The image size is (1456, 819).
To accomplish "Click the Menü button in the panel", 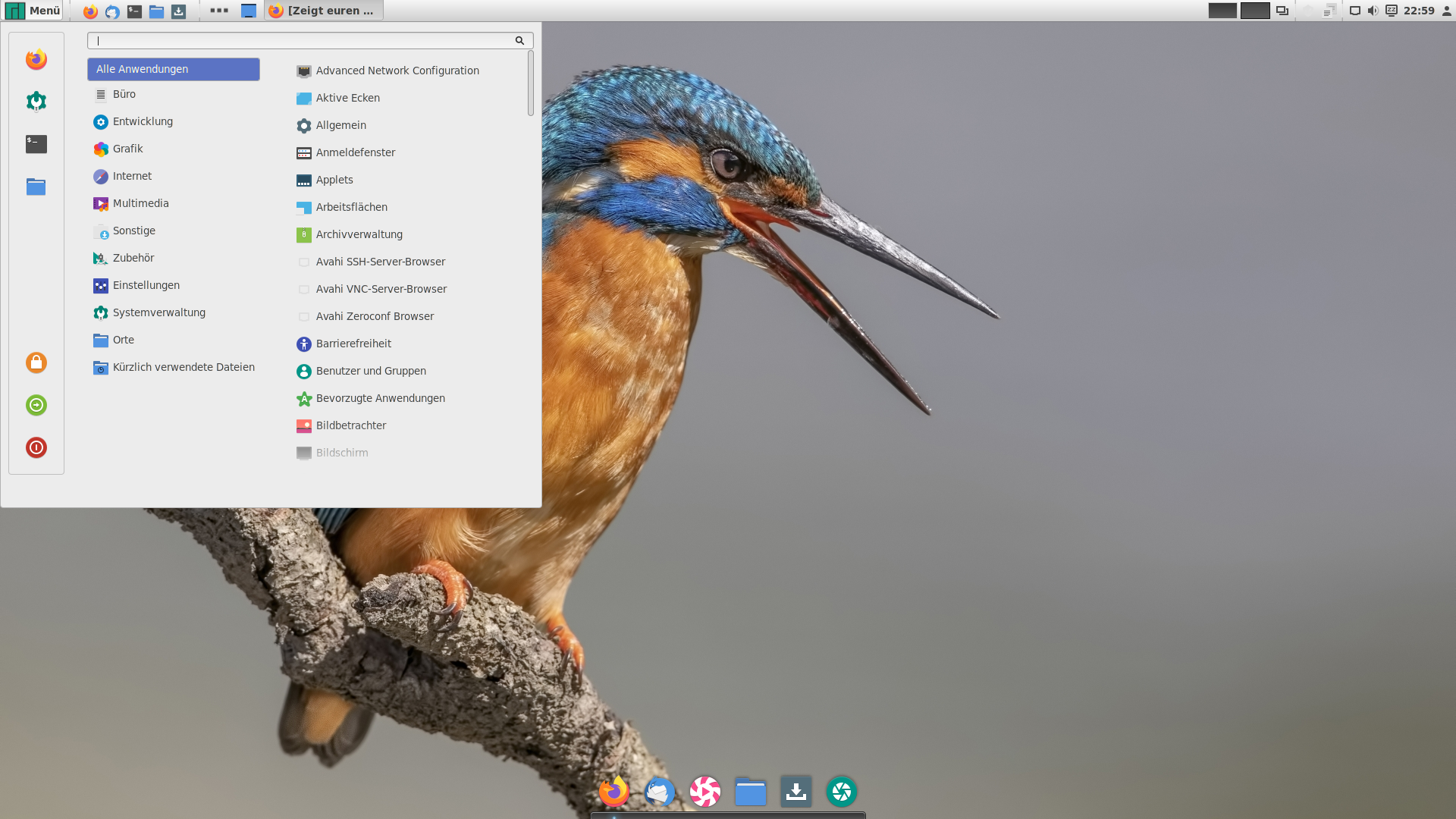I will click(33, 11).
